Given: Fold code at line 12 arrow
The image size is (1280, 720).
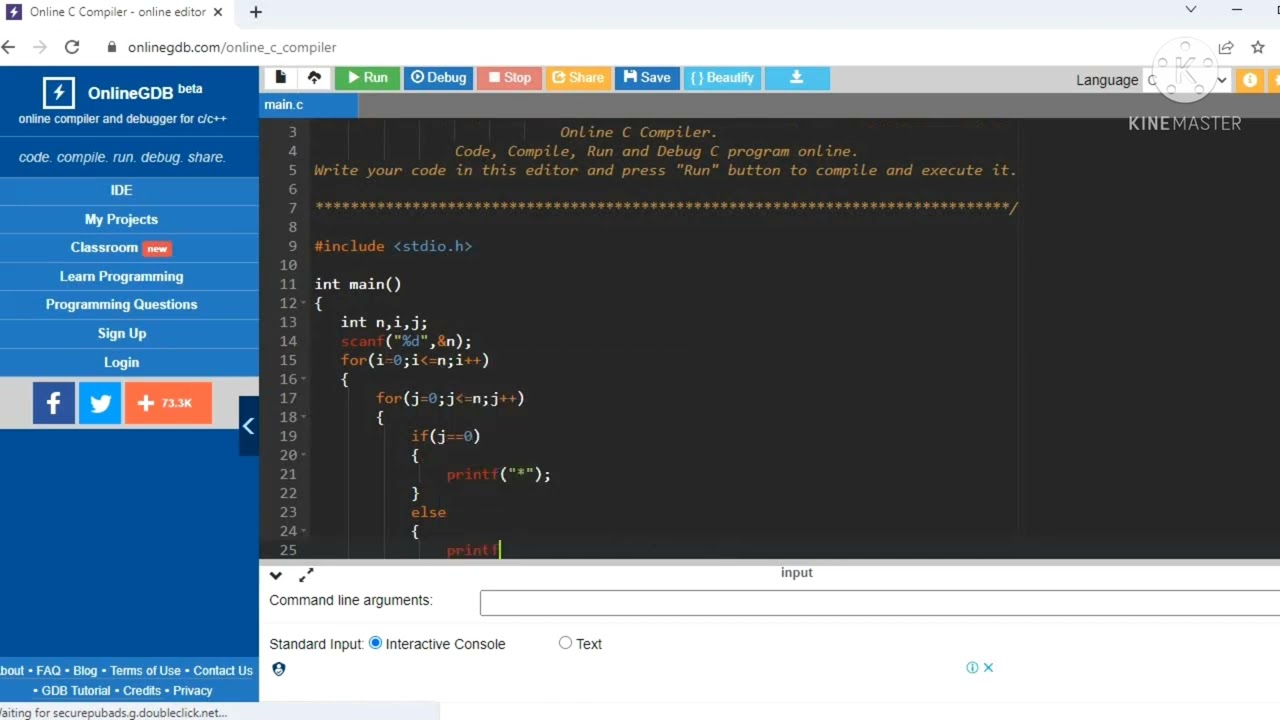Looking at the screenshot, I should [304, 303].
